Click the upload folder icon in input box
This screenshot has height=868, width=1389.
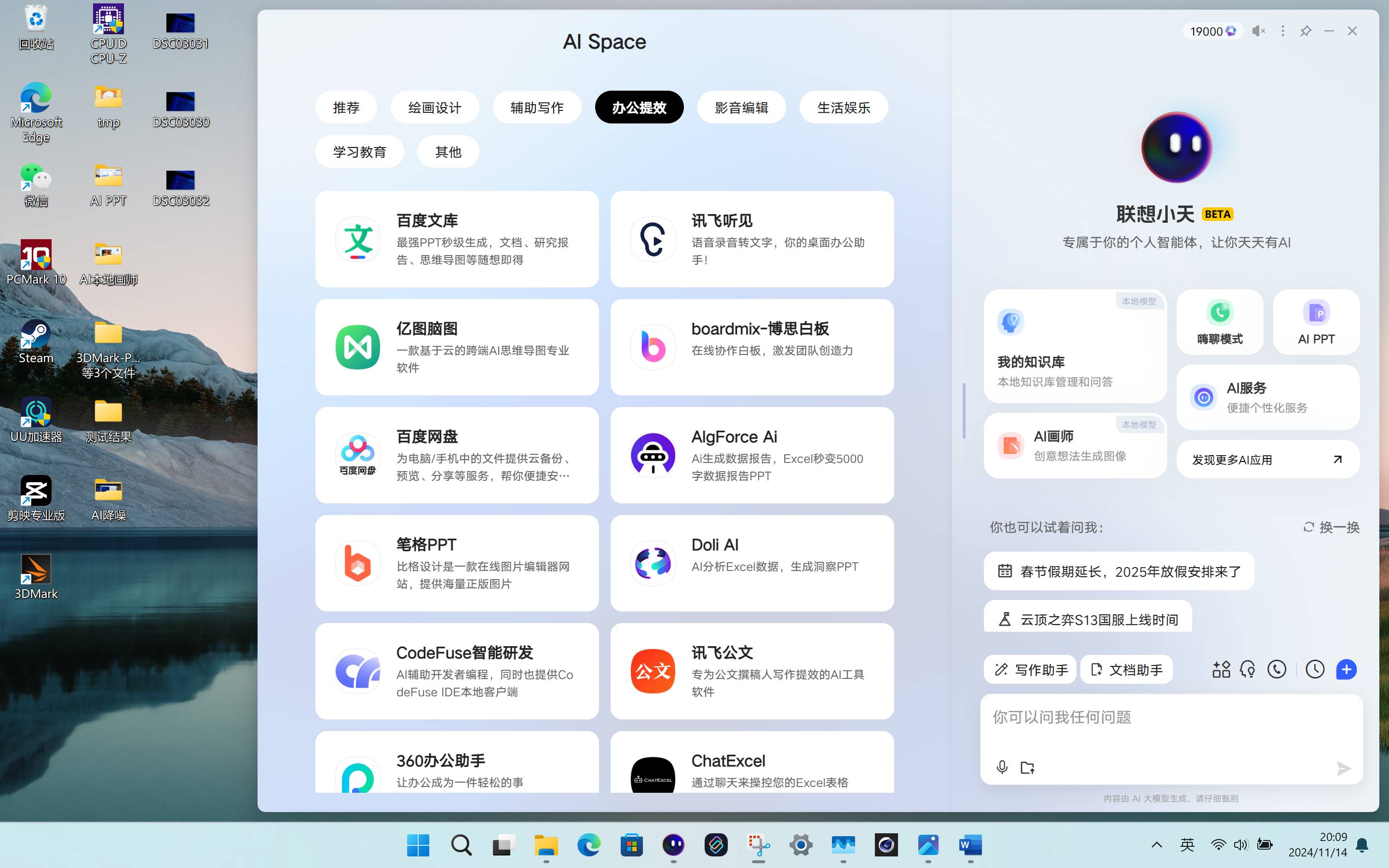(1027, 768)
